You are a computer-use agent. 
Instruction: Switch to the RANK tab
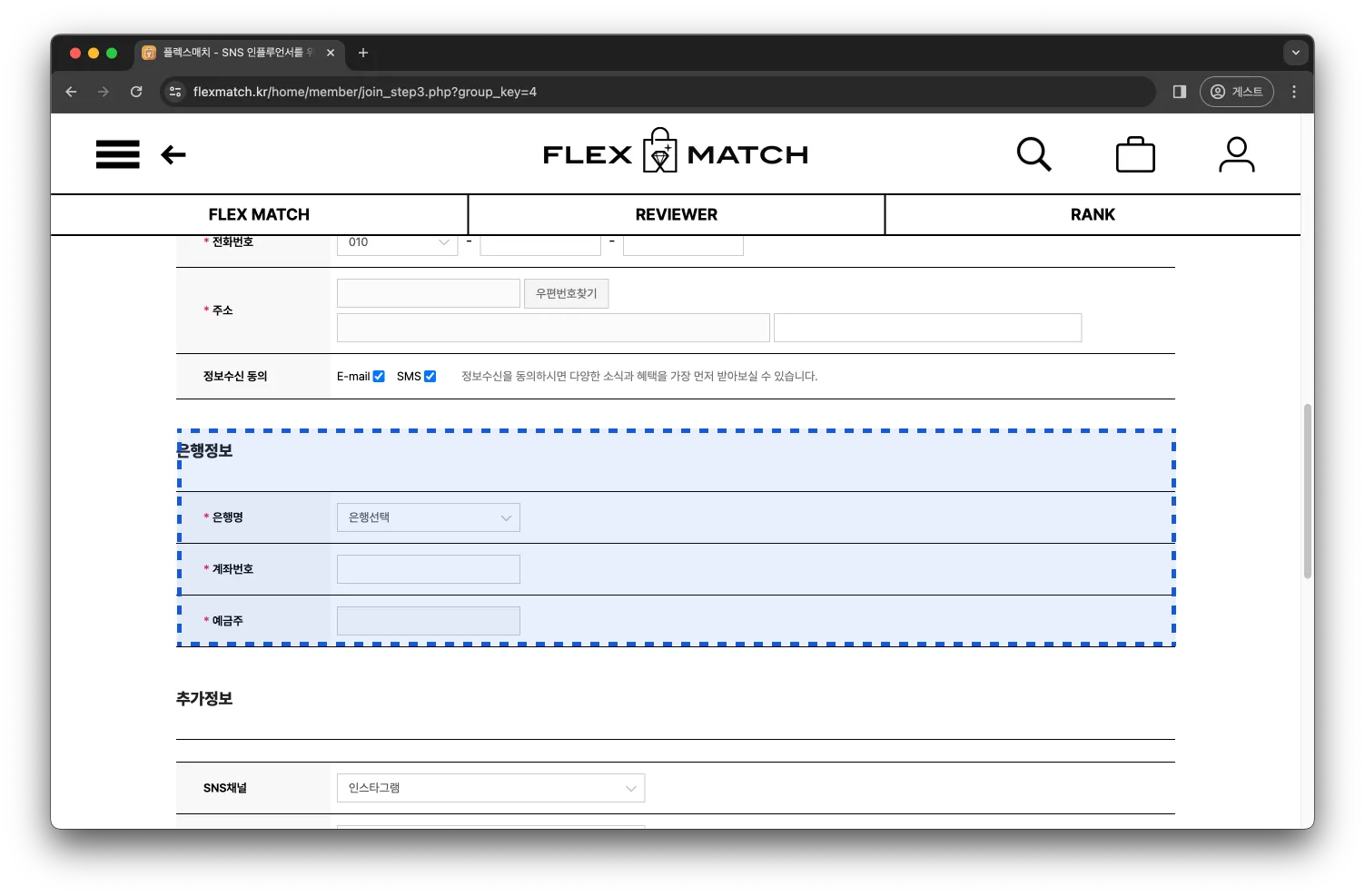tap(1093, 214)
